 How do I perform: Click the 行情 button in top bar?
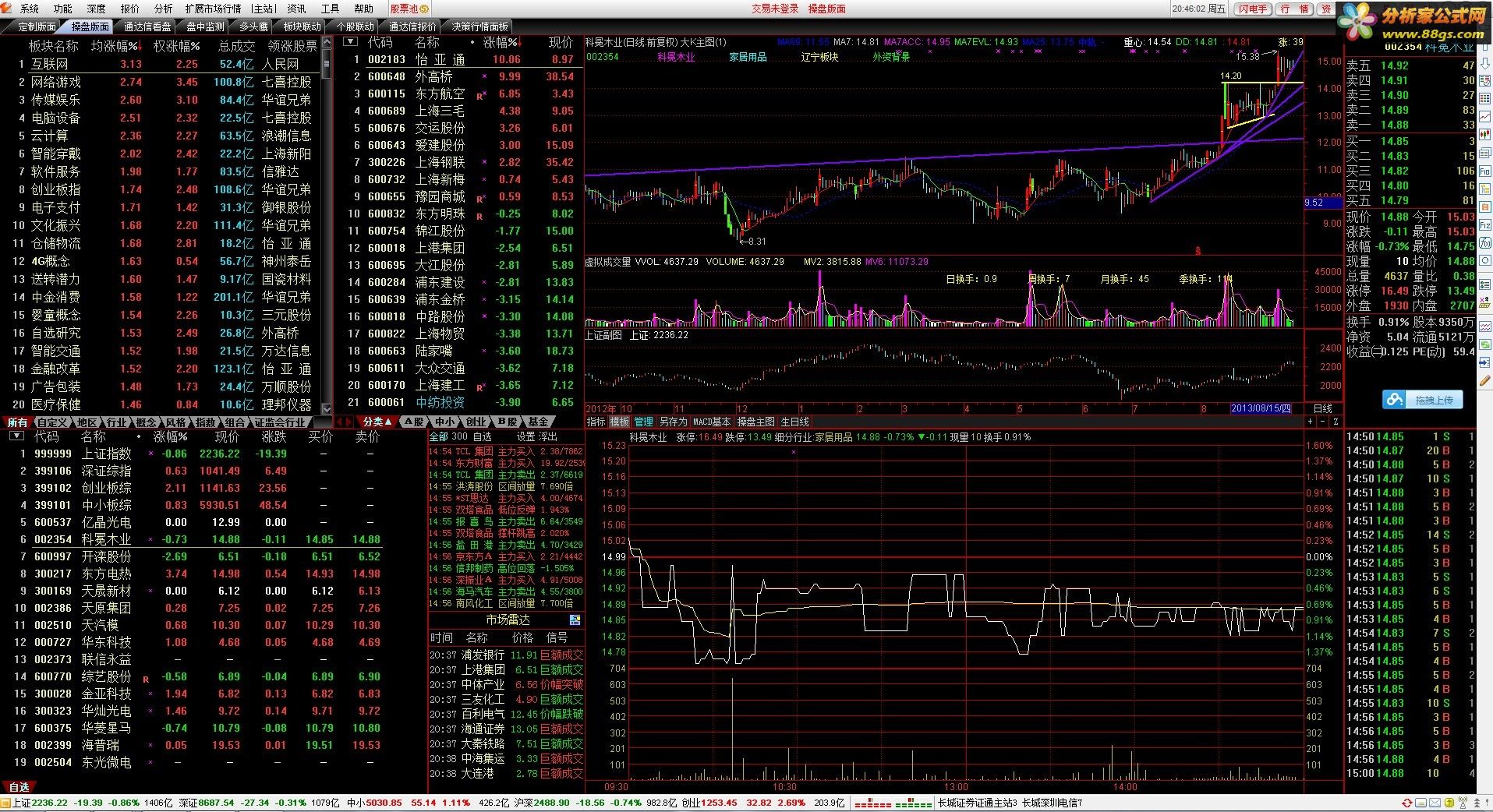[1295, 9]
